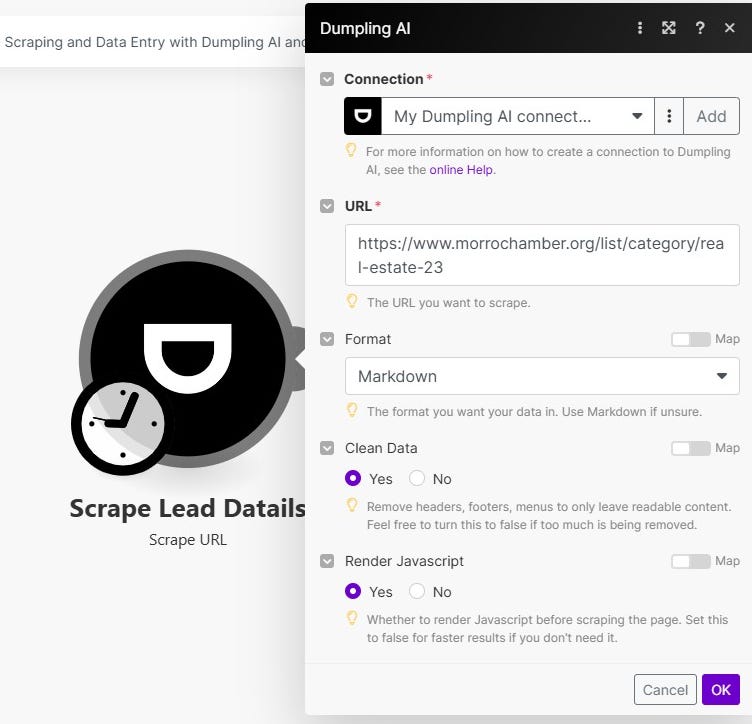Image resolution: width=752 pixels, height=724 pixels.
Task: Select Yes for Clean Data
Action: coord(353,478)
